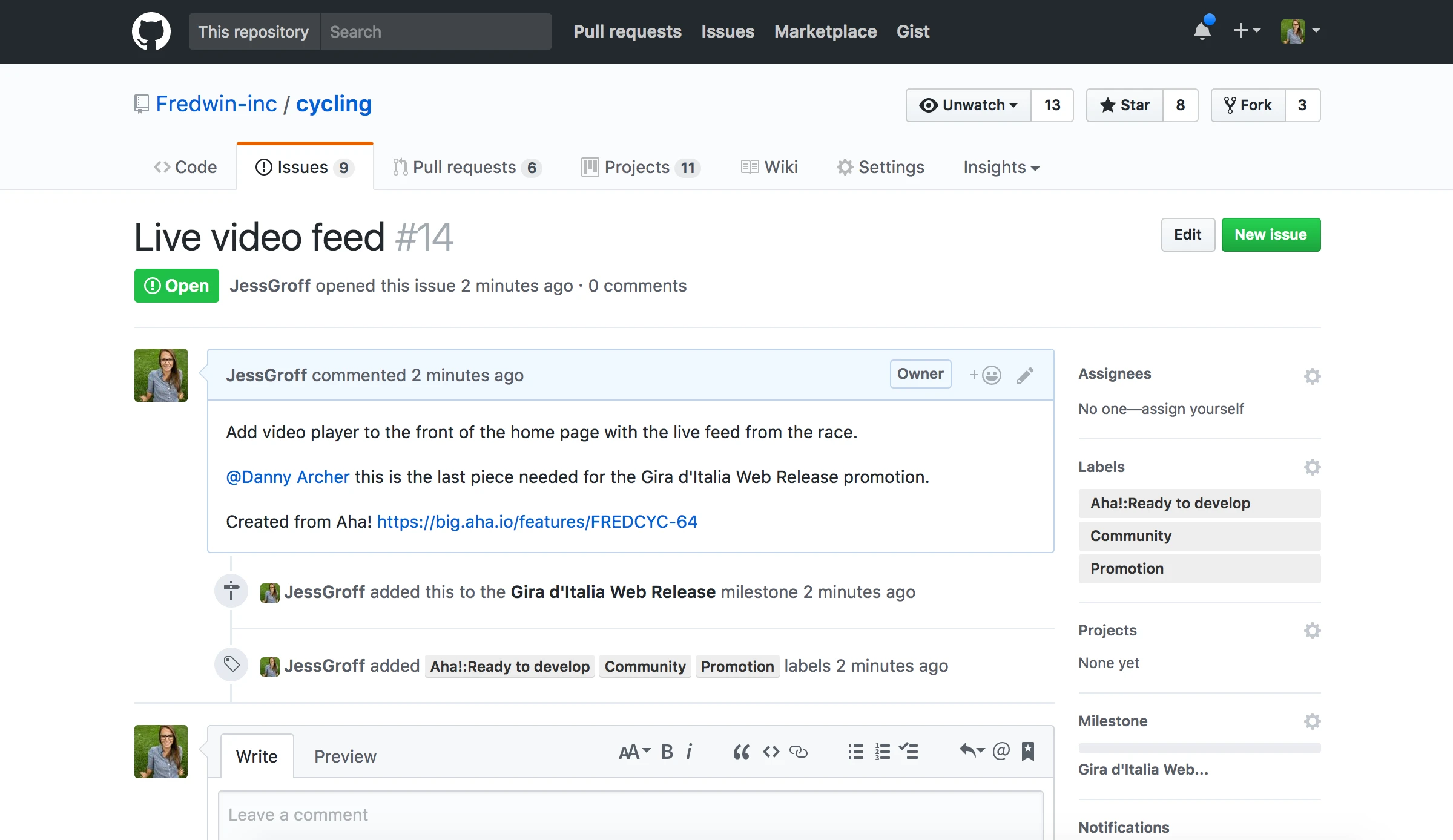The width and height of the screenshot is (1453, 840).
Task: Insert a quote using toolbar icon
Action: coord(741,752)
